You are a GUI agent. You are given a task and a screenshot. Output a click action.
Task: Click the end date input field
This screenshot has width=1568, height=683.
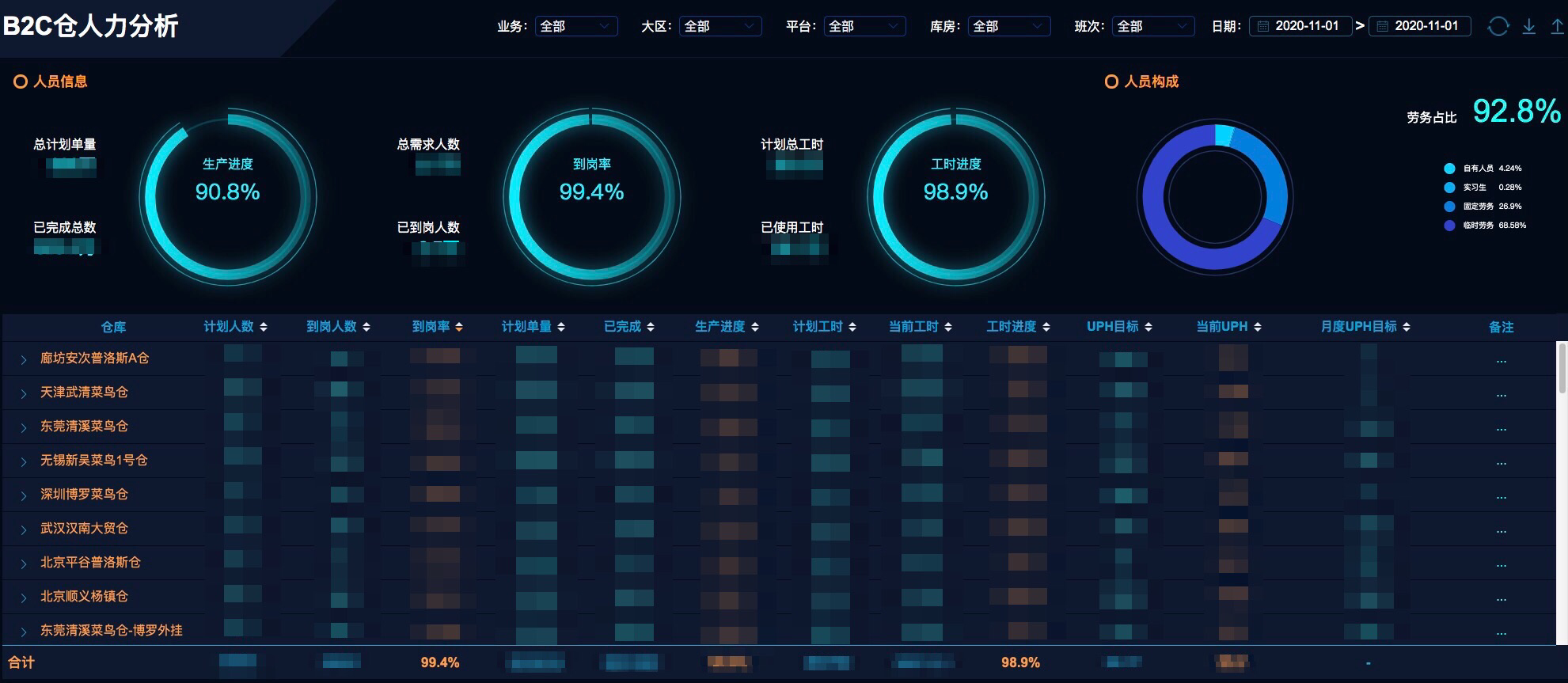click(x=1426, y=26)
